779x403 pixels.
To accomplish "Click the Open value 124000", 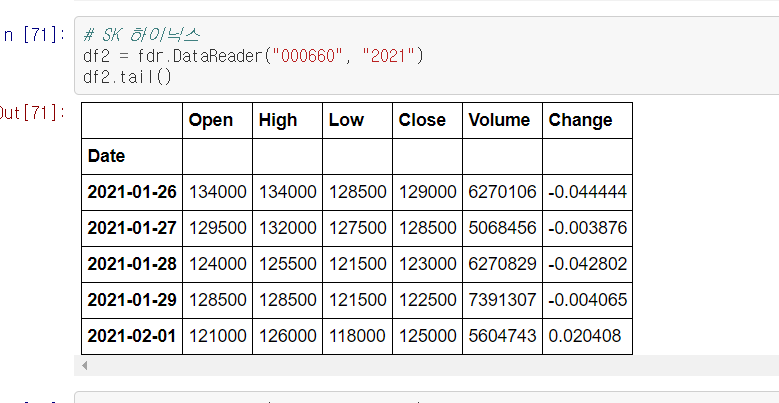I will click(217, 263).
